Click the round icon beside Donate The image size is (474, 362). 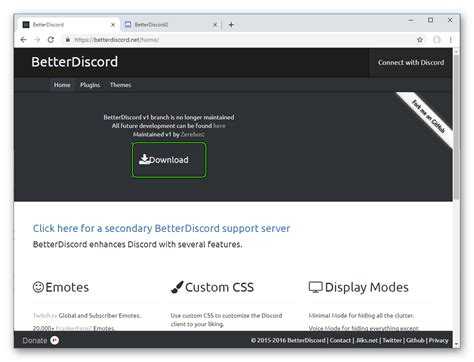55,340
